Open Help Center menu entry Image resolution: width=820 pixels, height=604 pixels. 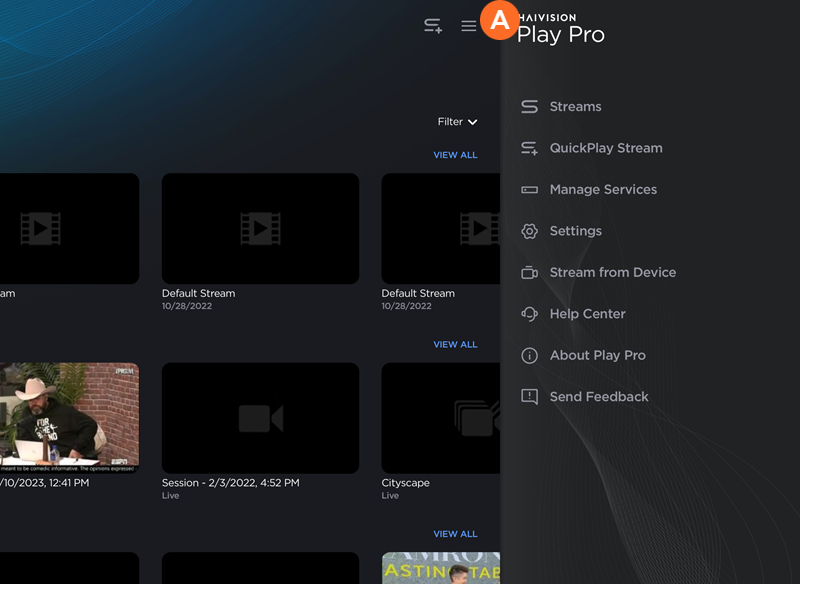pyautogui.click(x=587, y=314)
